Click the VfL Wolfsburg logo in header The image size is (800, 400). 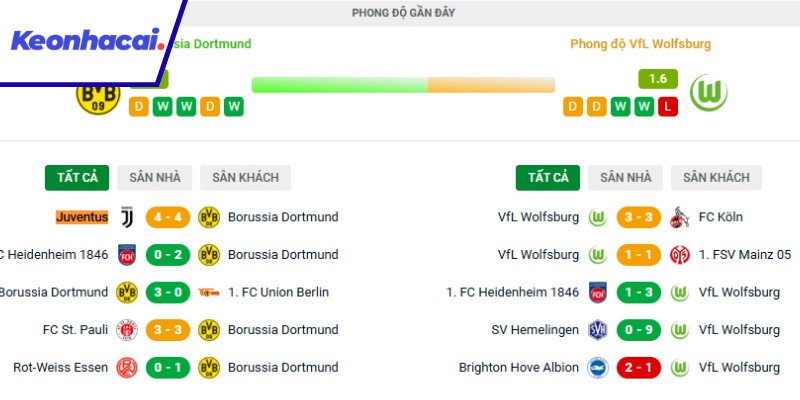click(x=708, y=94)
